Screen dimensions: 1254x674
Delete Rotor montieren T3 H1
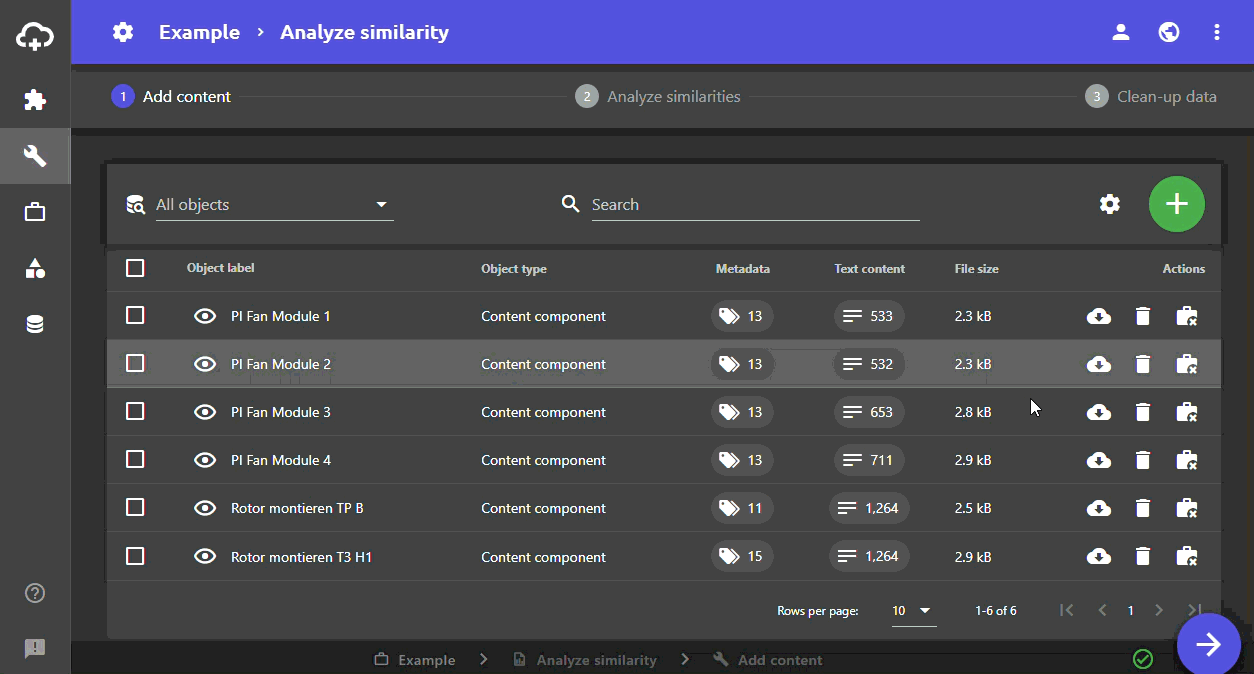coord(1143,556)
